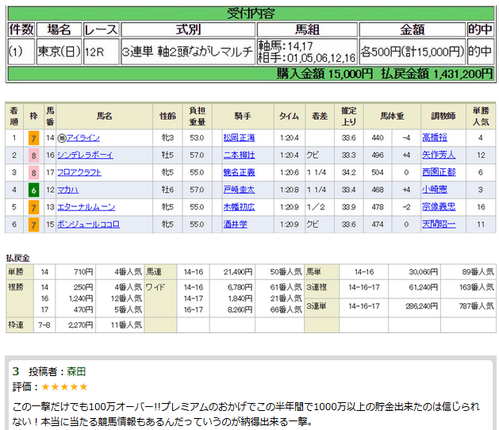Click orange frame badge 7 in エターナルムーン row

pos(34,207)
